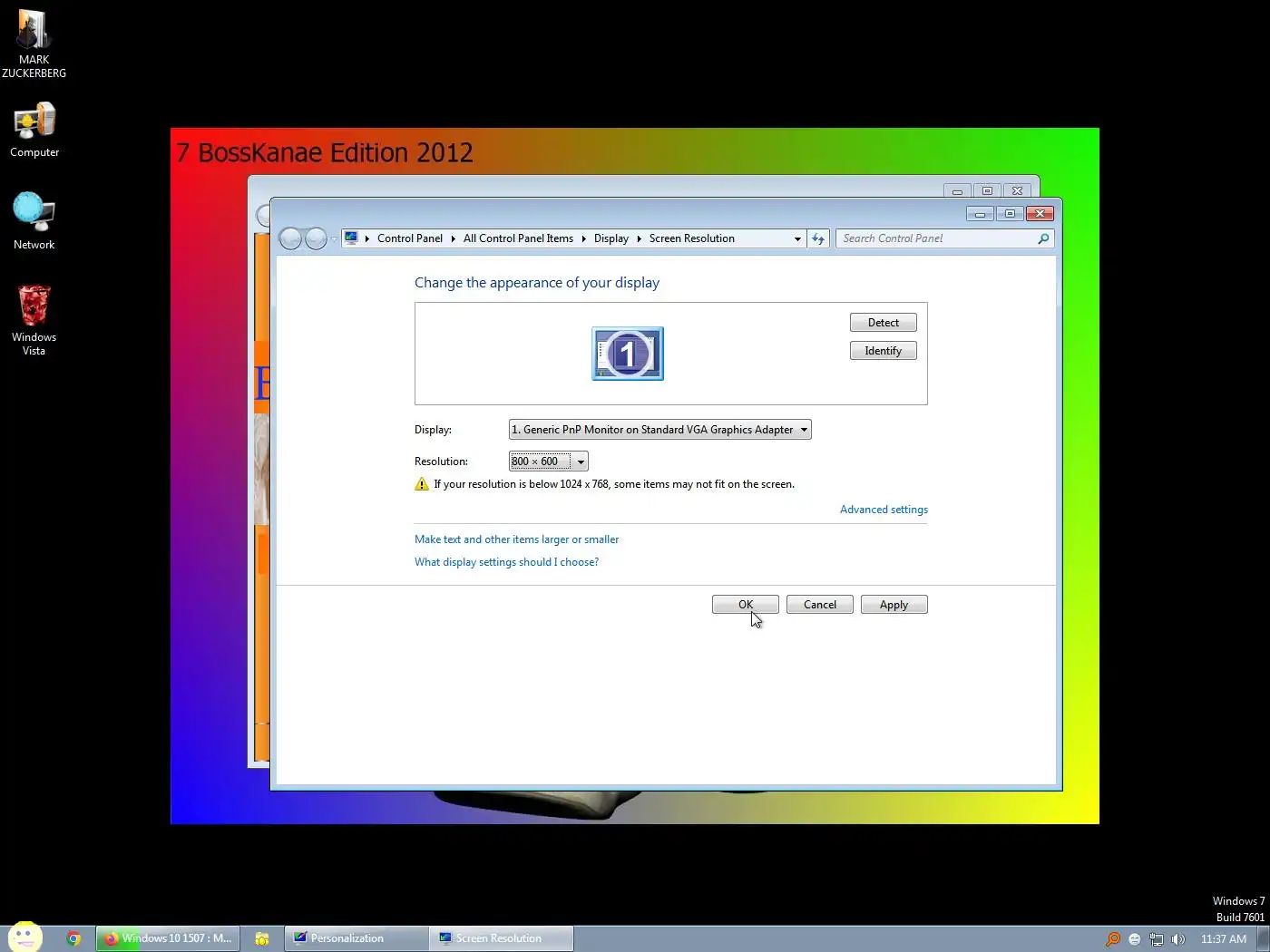Screen dimensions: 1270x952
Task: Open the network tray icon
Action: (x=1156, y=939)
